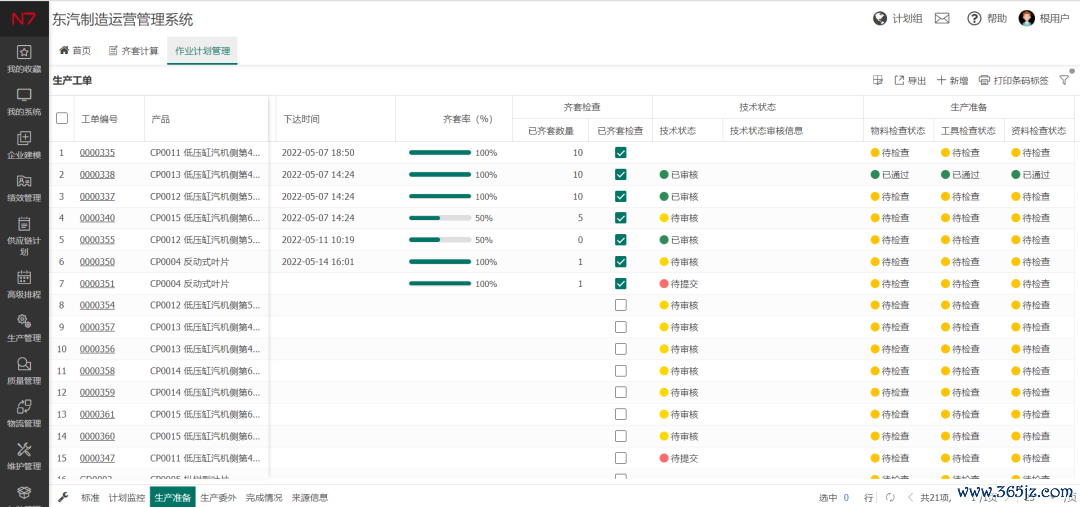The width and height of the screenshot is (1080, 507).
Task: Click 打印条码标签 printer icon
Action: (984, 81)
